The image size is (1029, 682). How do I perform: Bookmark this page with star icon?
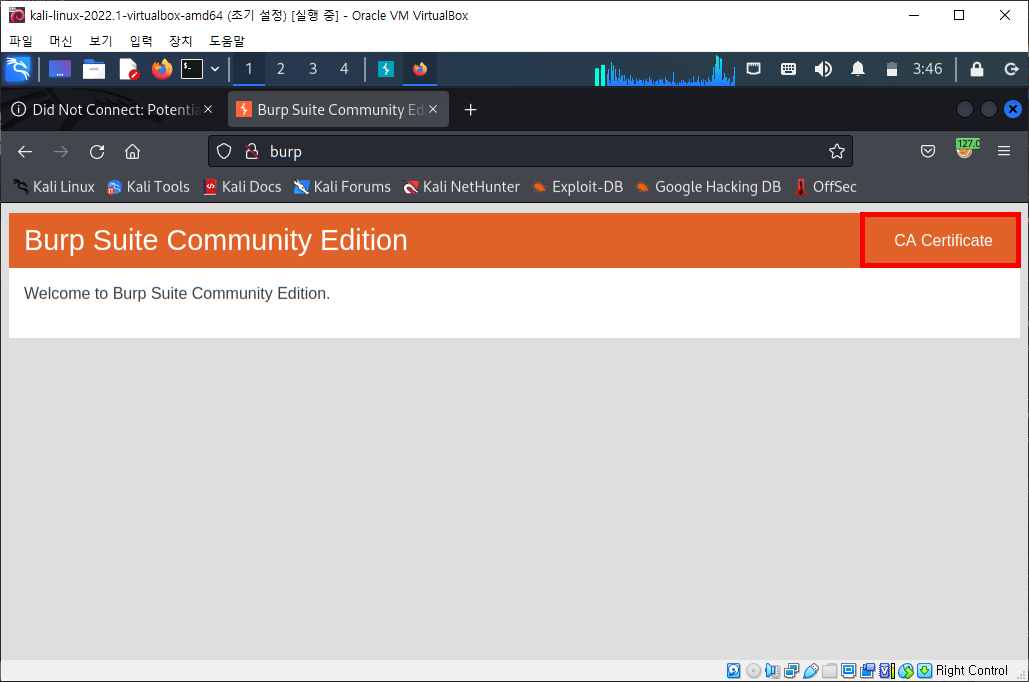pos(837,152)
